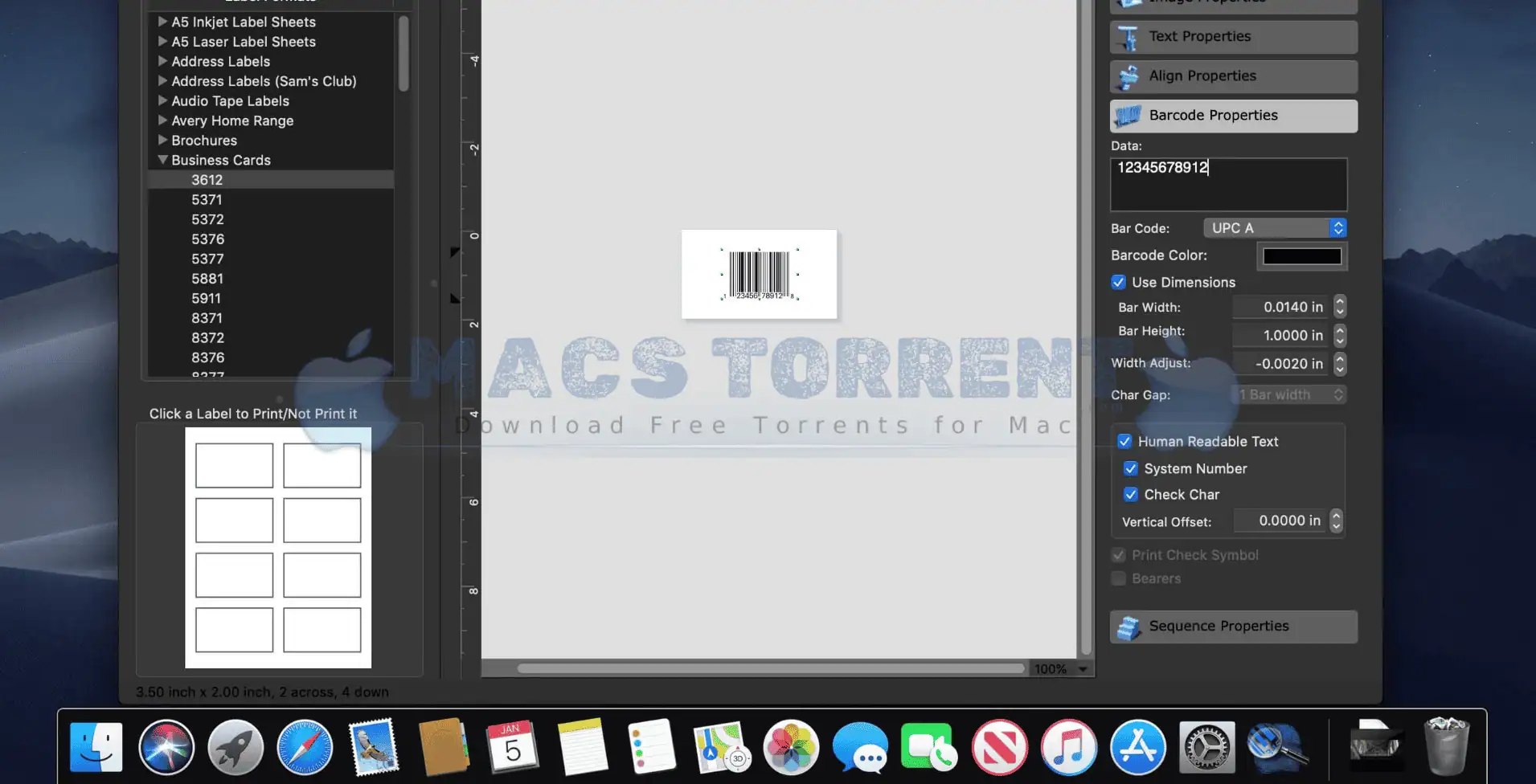Open Mail stamp icon in Dock
This screenshot has height=784, width=1536.
point(374,747)
